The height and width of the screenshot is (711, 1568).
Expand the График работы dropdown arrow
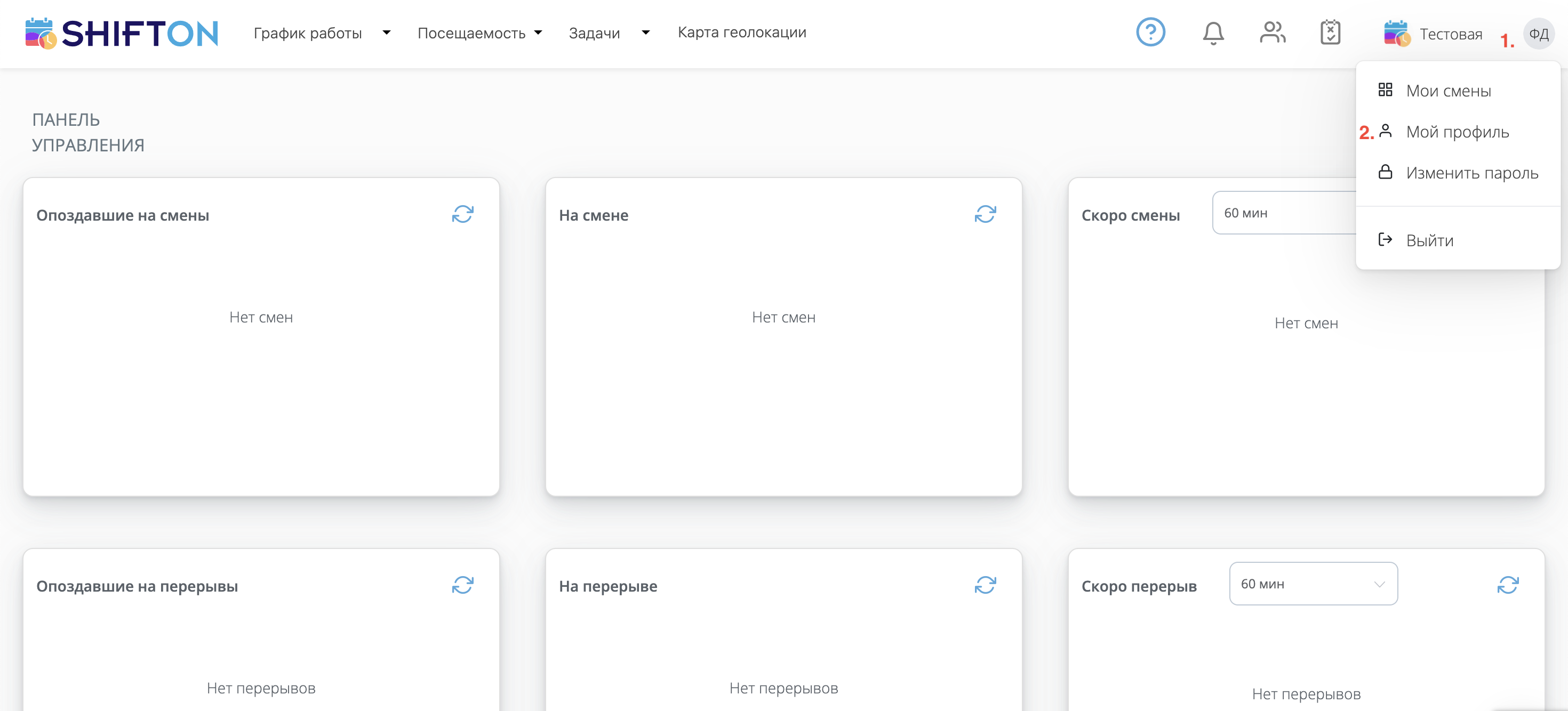387,33
